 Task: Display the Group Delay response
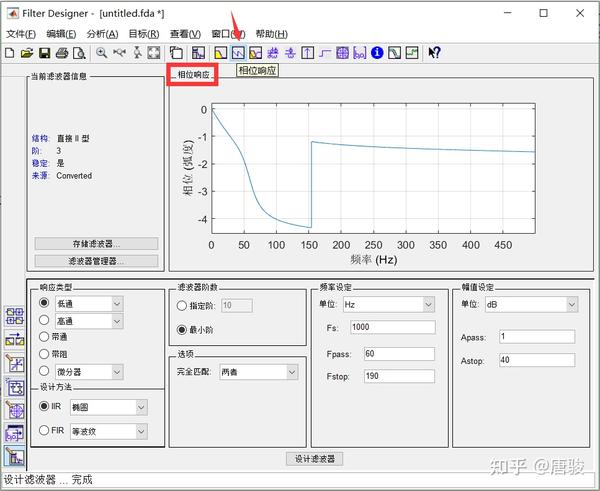[272, 53]
